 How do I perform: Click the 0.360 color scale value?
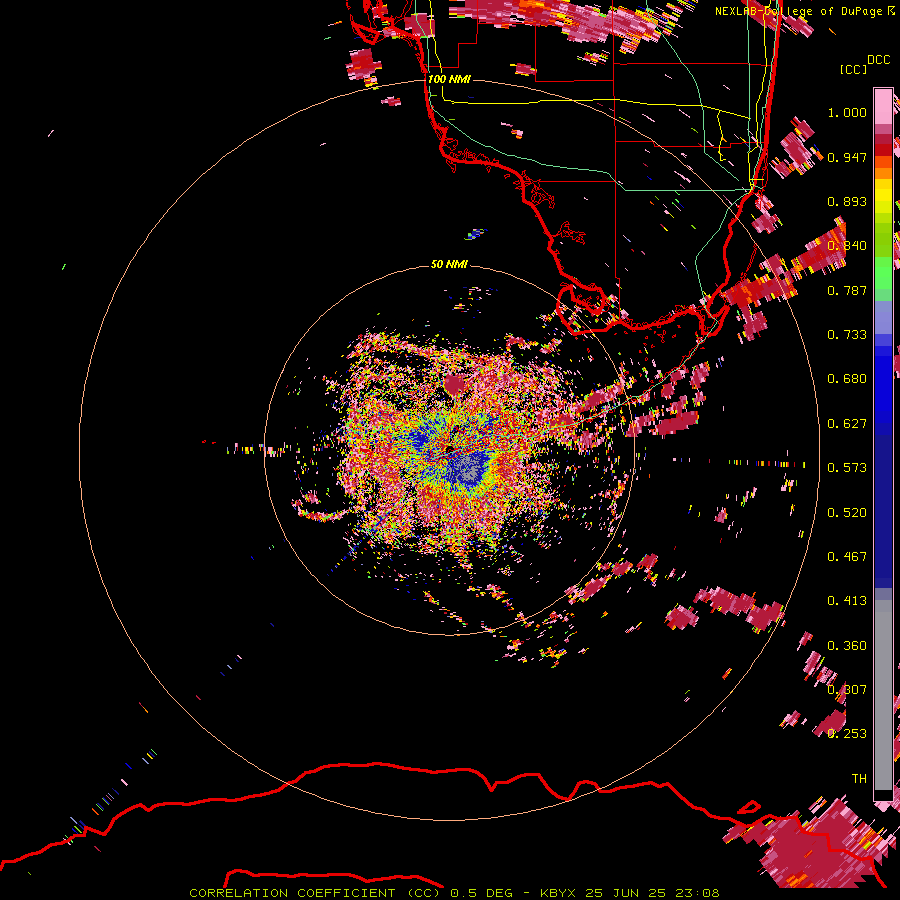click(x=847, y=646)
